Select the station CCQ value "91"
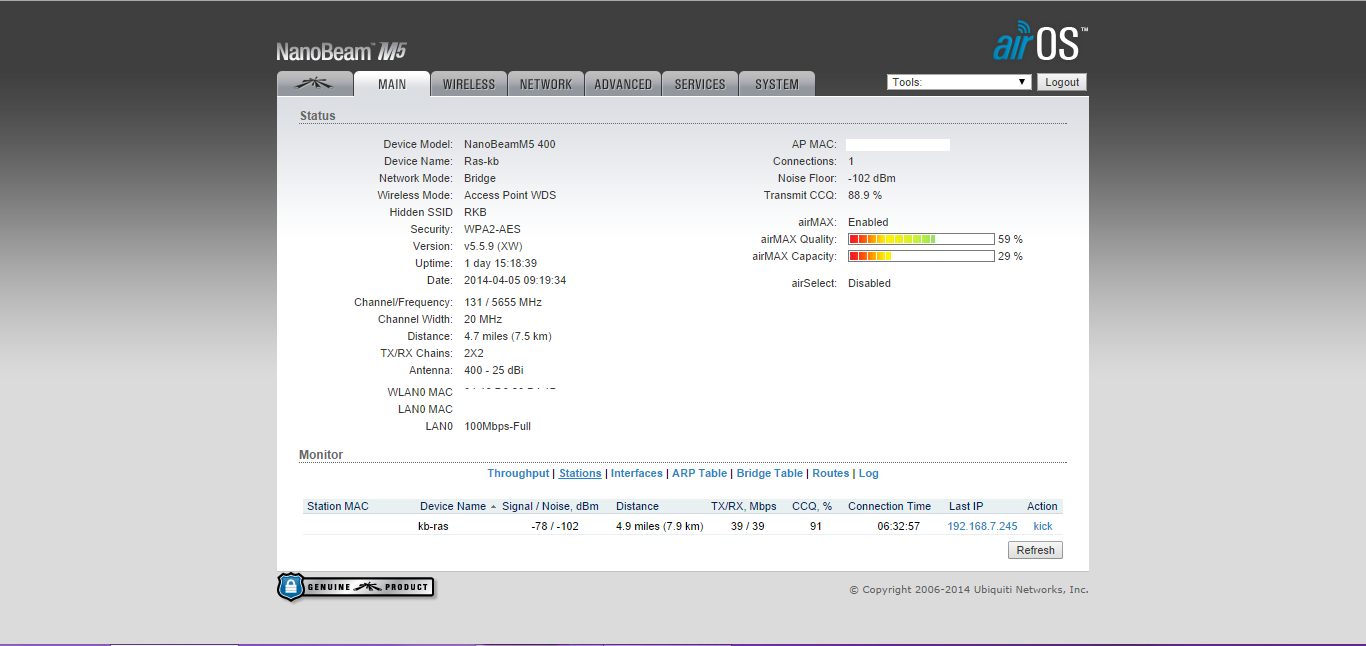Image resolution: width=1366 pixels, height=646 pixels. (x=816, y=526)
